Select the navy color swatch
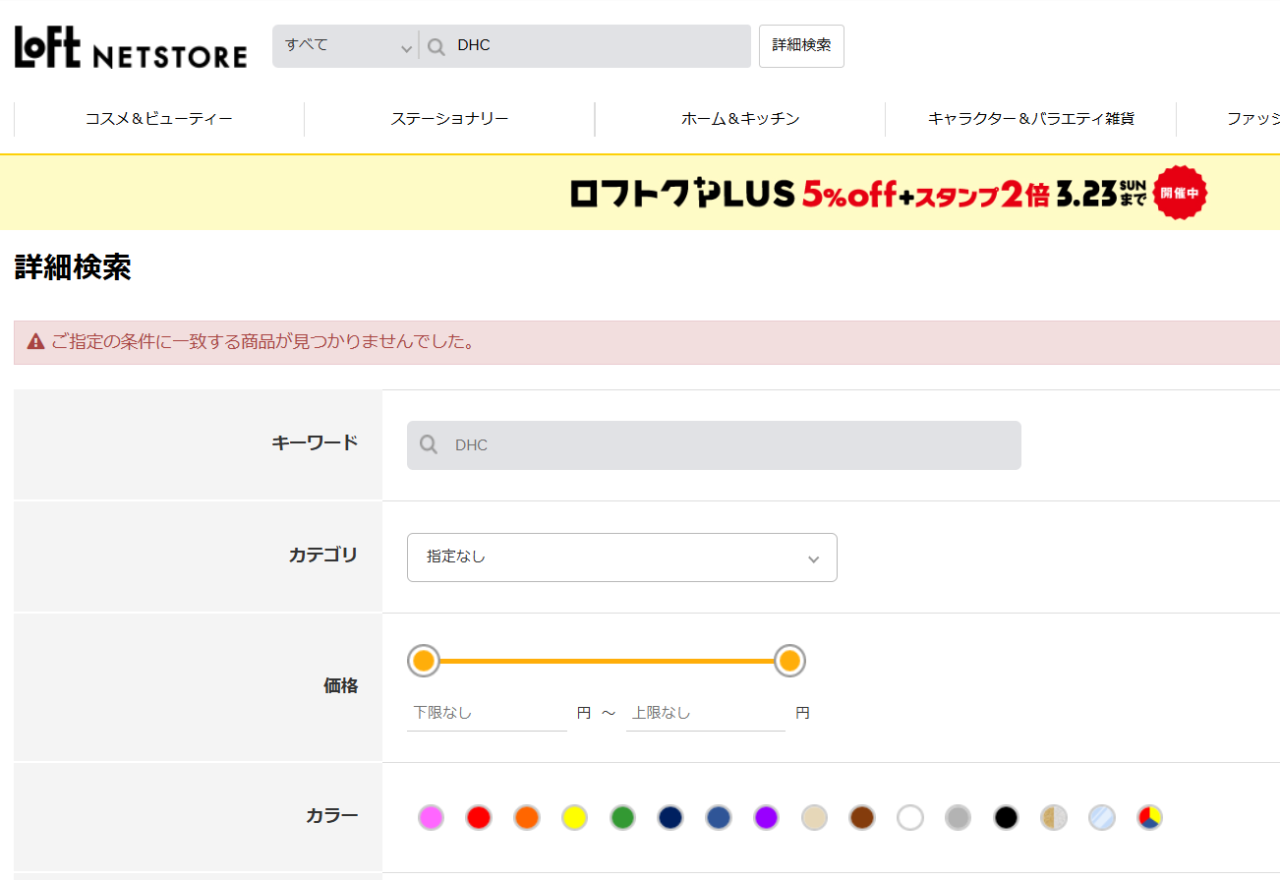Image resolution: width=1280 pixels, height=880 pixels. point(670,818)
